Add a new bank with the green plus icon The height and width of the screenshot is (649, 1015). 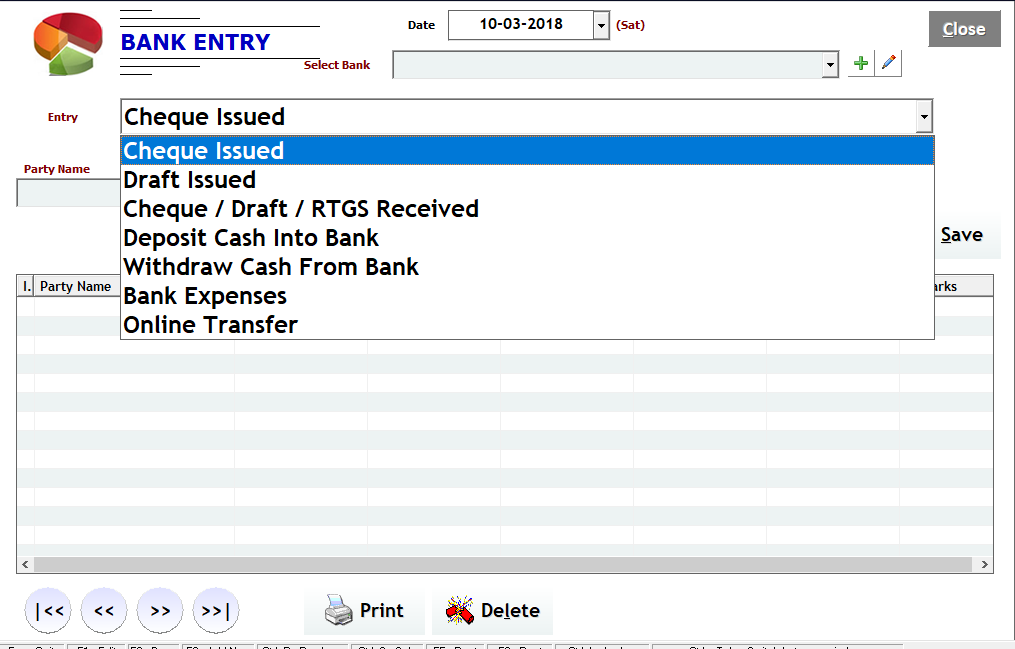click(x=861, y=63)
